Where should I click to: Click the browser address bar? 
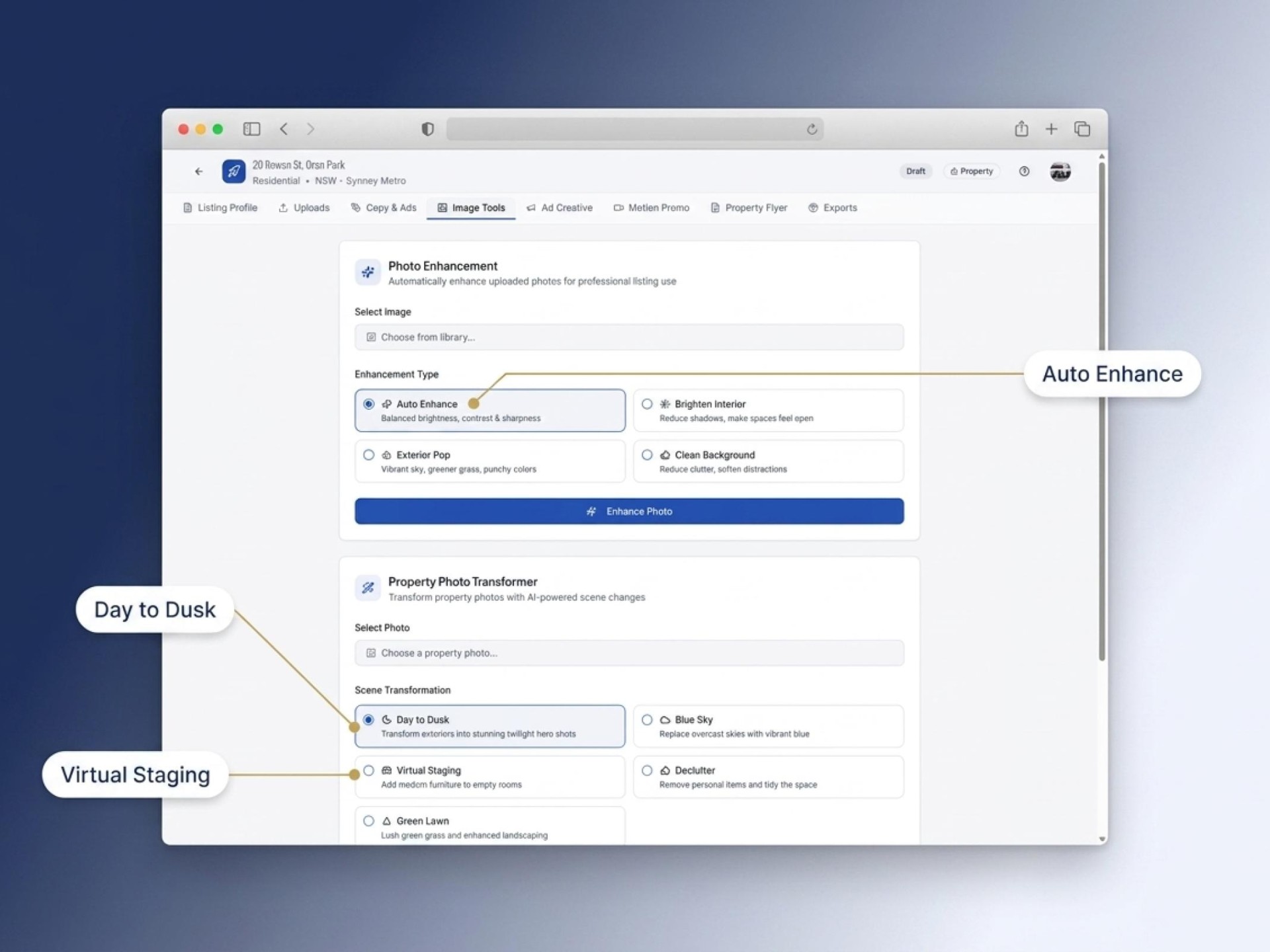tap(635, 129)
